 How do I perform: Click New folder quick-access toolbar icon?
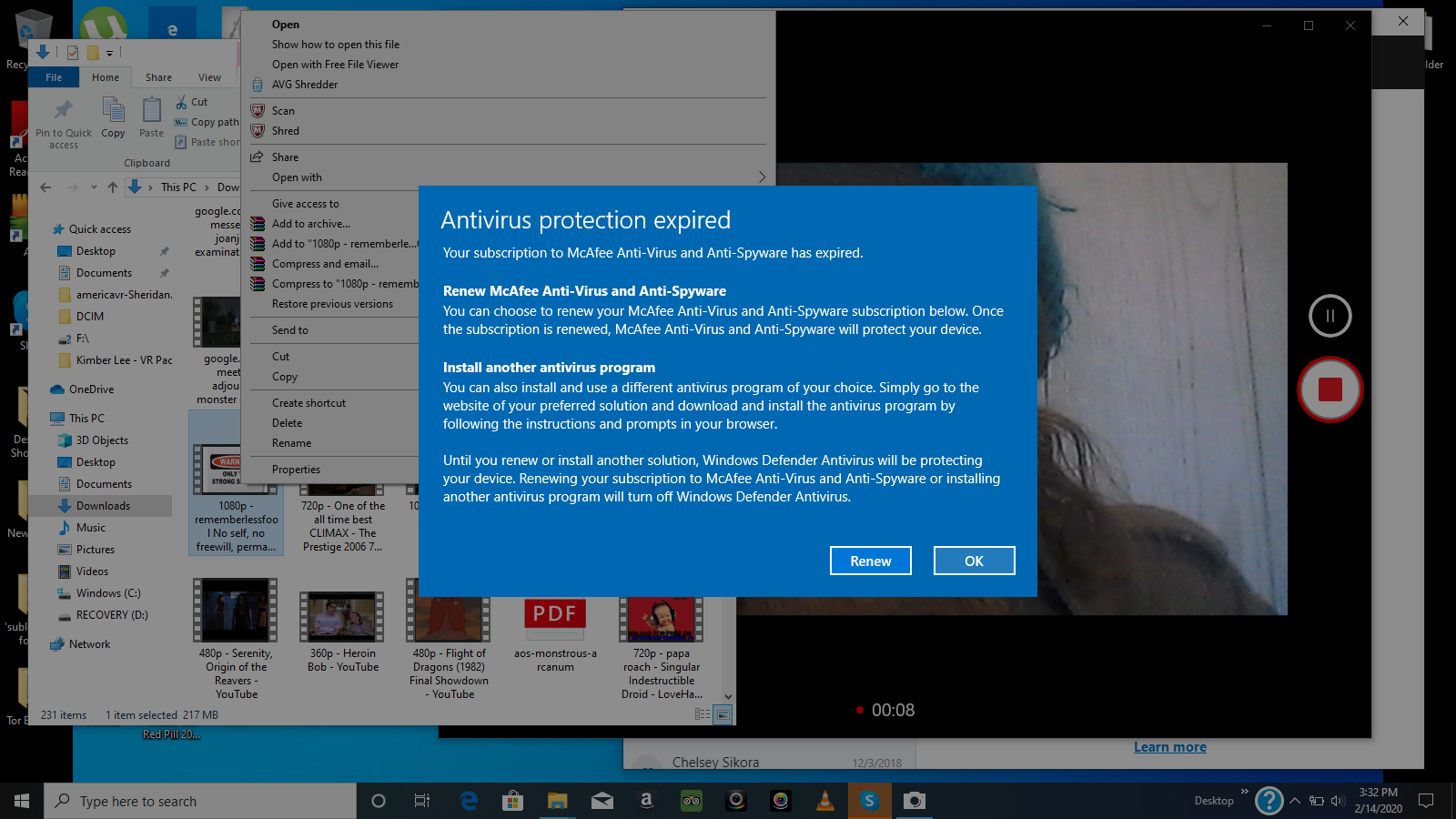(92, 53)
